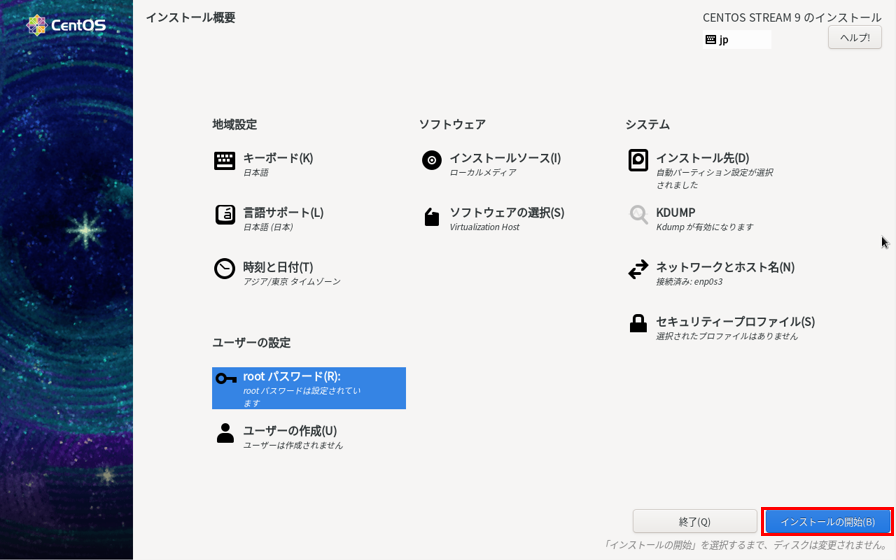Click the 'アジア/東京 タイムゾーン' text
This screenshot has height=560, width=896.
coord(292,282)
